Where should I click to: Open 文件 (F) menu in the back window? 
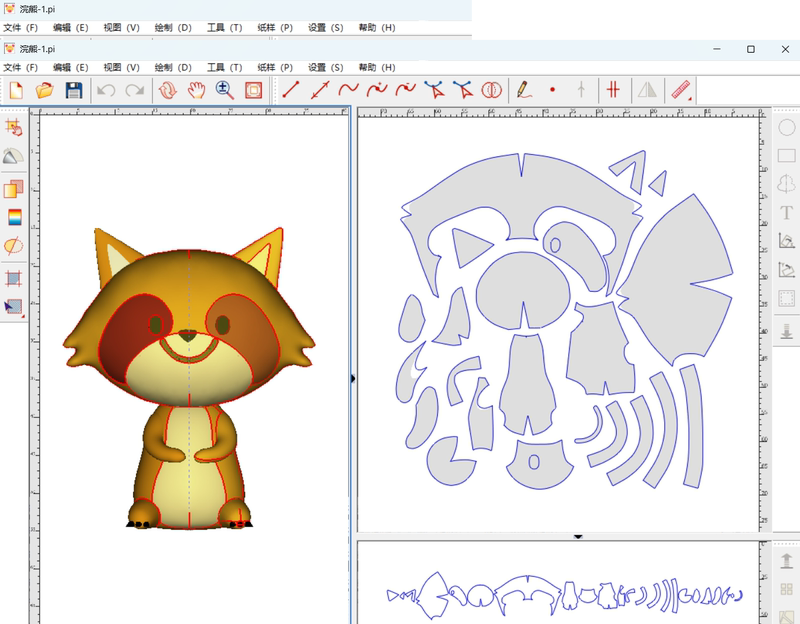coord(20,28)
